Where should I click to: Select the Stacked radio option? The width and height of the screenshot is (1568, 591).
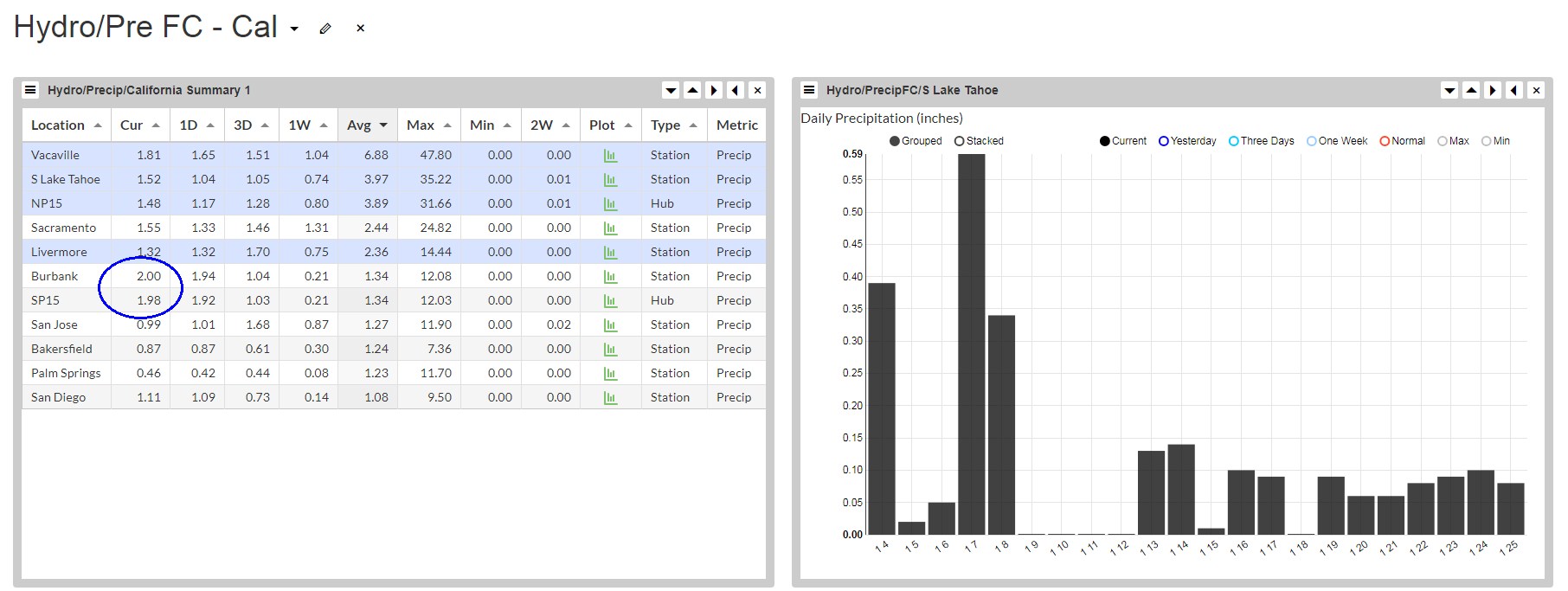[x=959, y=141]
